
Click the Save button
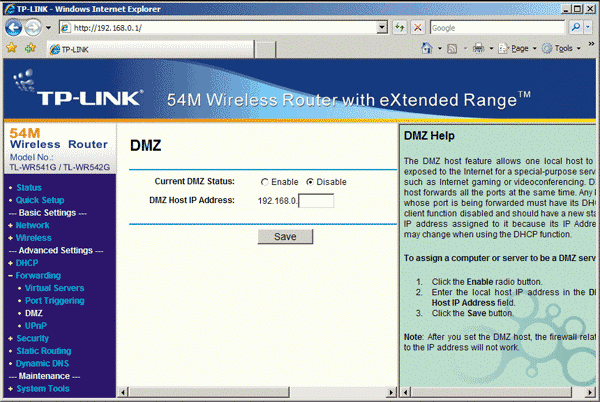coord(285,237)
